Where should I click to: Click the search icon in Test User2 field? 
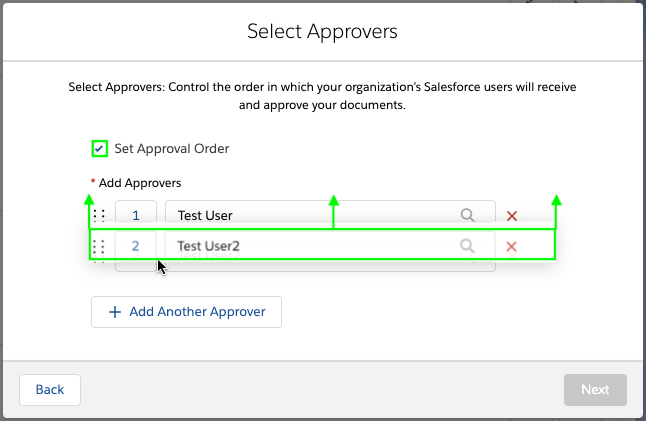[x=467, y=246]
